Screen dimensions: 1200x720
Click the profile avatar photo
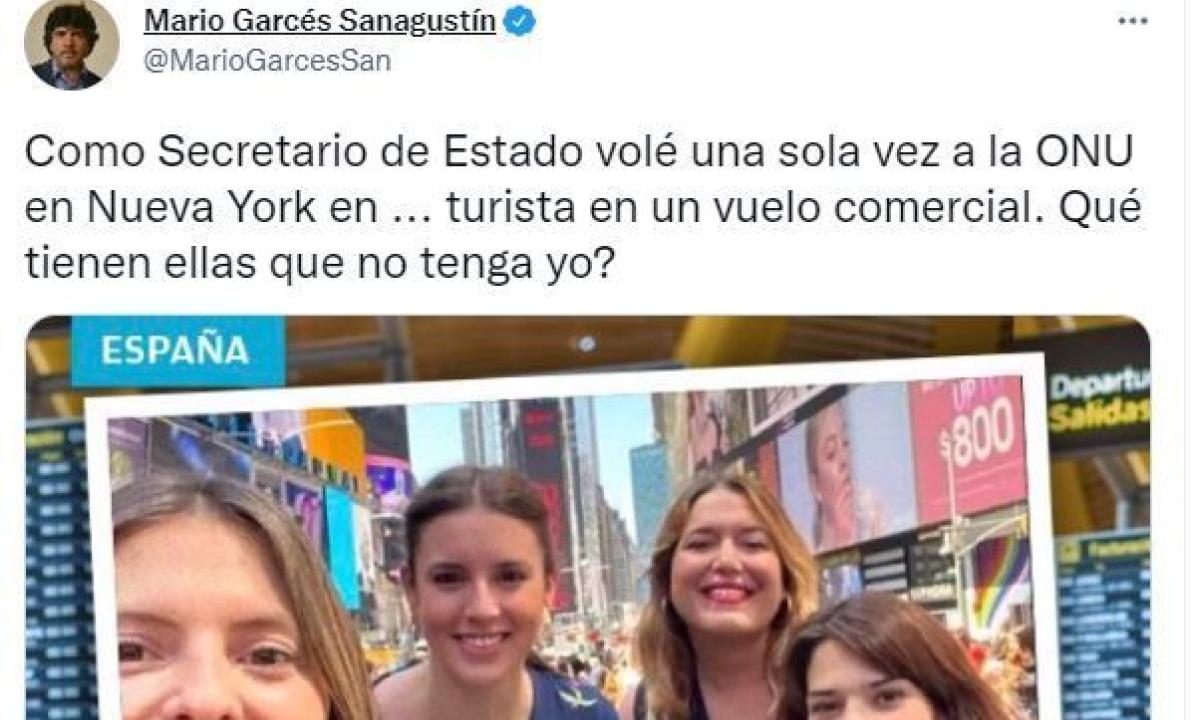point(71,43)
